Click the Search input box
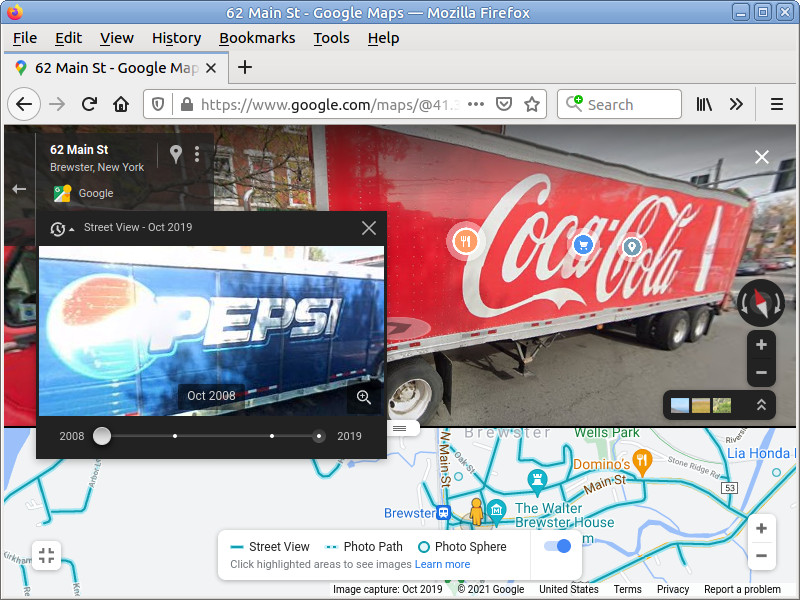Image resolution: width=800 pixels, height=600 pixels. tap(619, 104)
